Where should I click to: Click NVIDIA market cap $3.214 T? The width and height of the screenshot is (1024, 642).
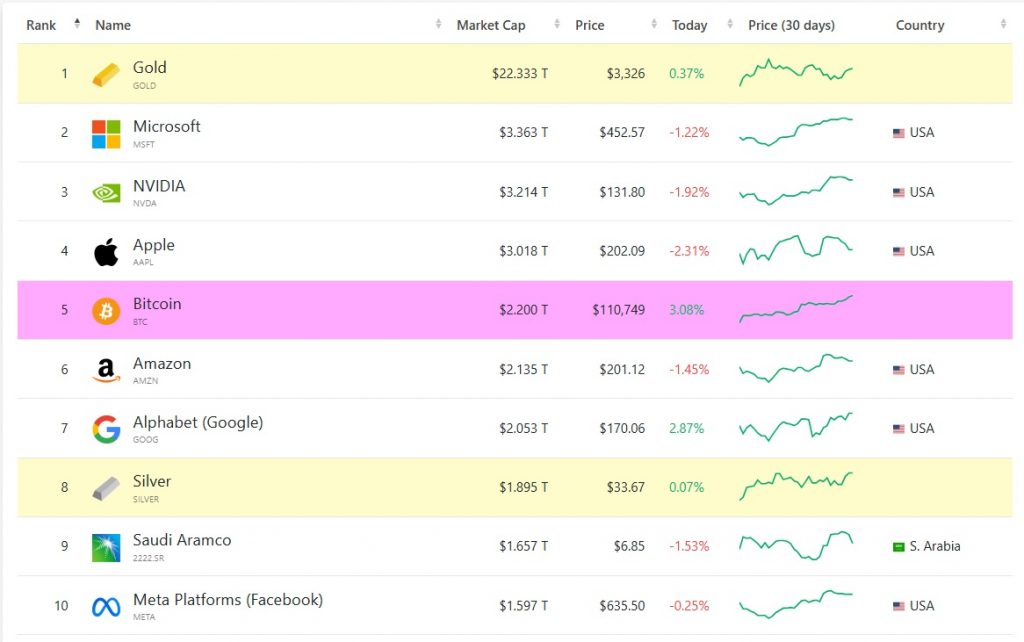point(524,193)
